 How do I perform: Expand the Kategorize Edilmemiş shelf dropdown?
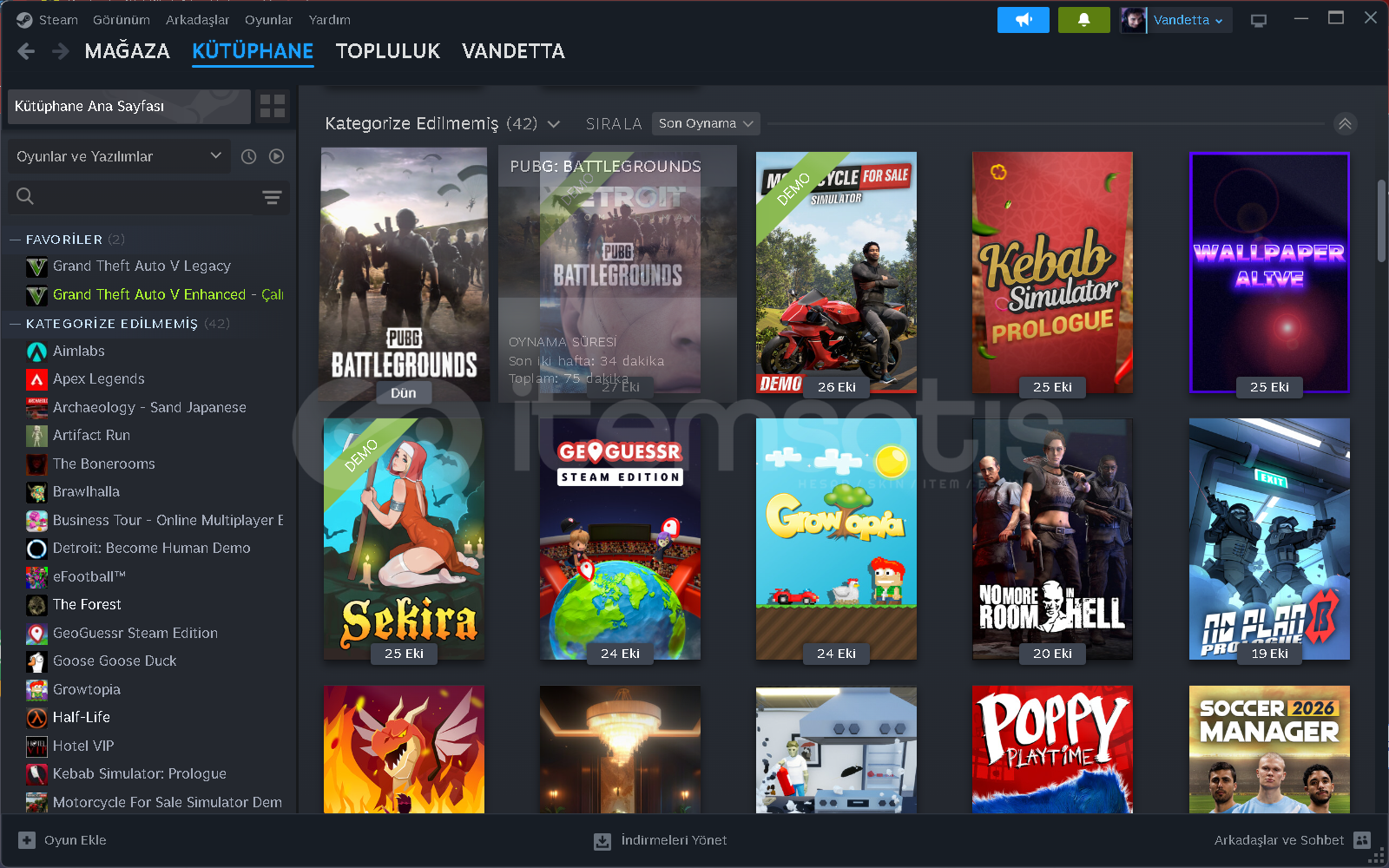coord(554,124)
